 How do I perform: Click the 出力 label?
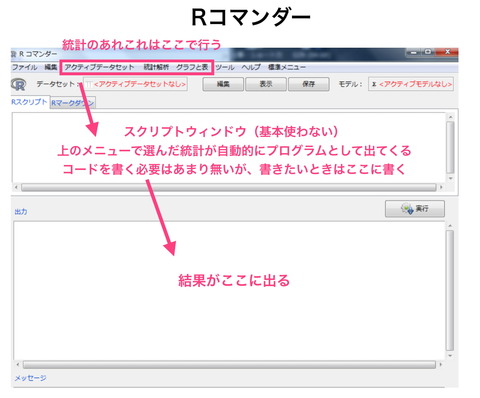click(21, 212)
